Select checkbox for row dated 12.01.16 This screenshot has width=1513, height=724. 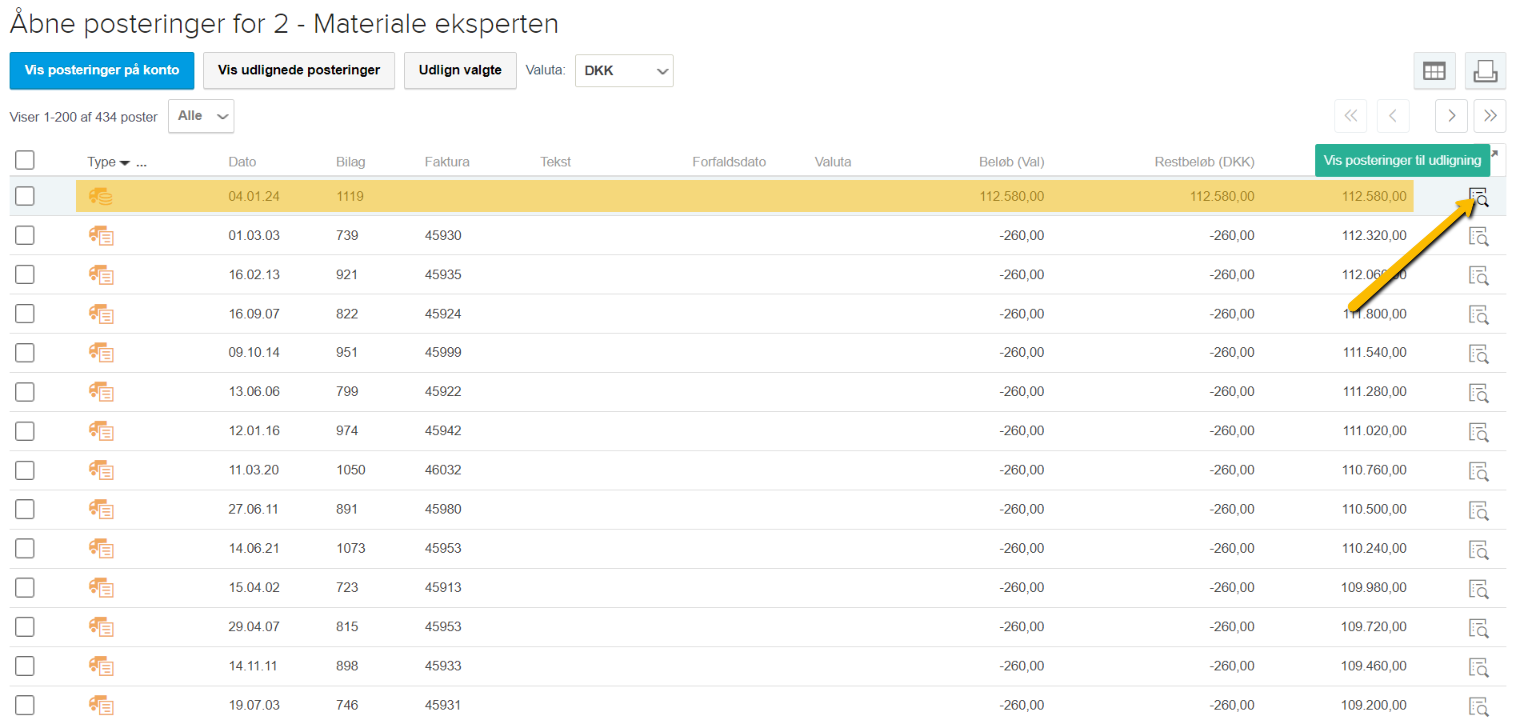[25, 431]
